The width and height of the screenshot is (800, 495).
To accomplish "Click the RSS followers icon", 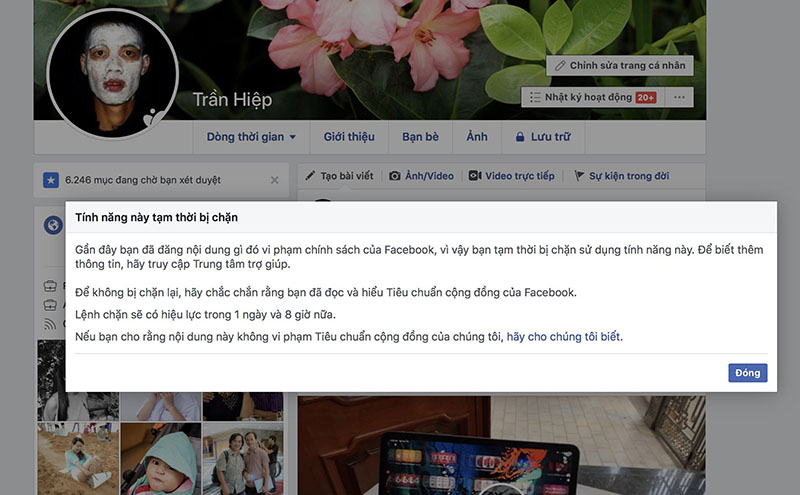I will tap(50, 324).
